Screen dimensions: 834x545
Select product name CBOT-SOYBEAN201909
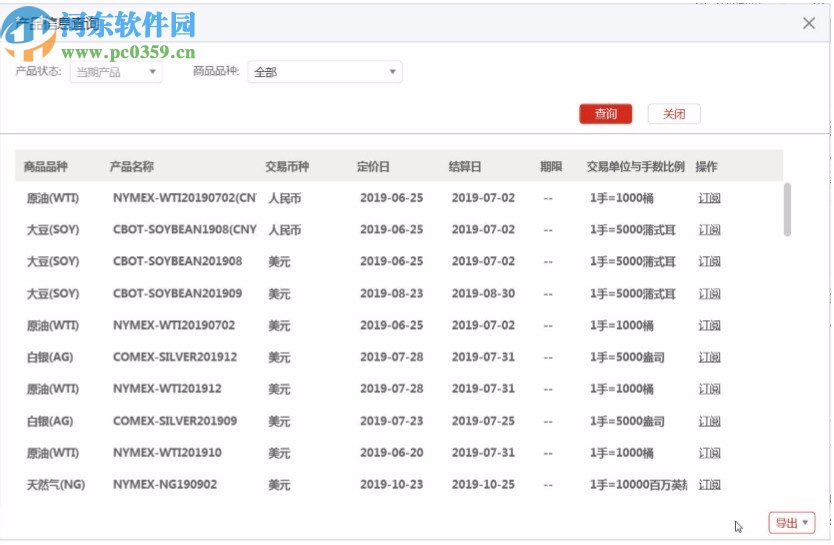click(177, 294)
